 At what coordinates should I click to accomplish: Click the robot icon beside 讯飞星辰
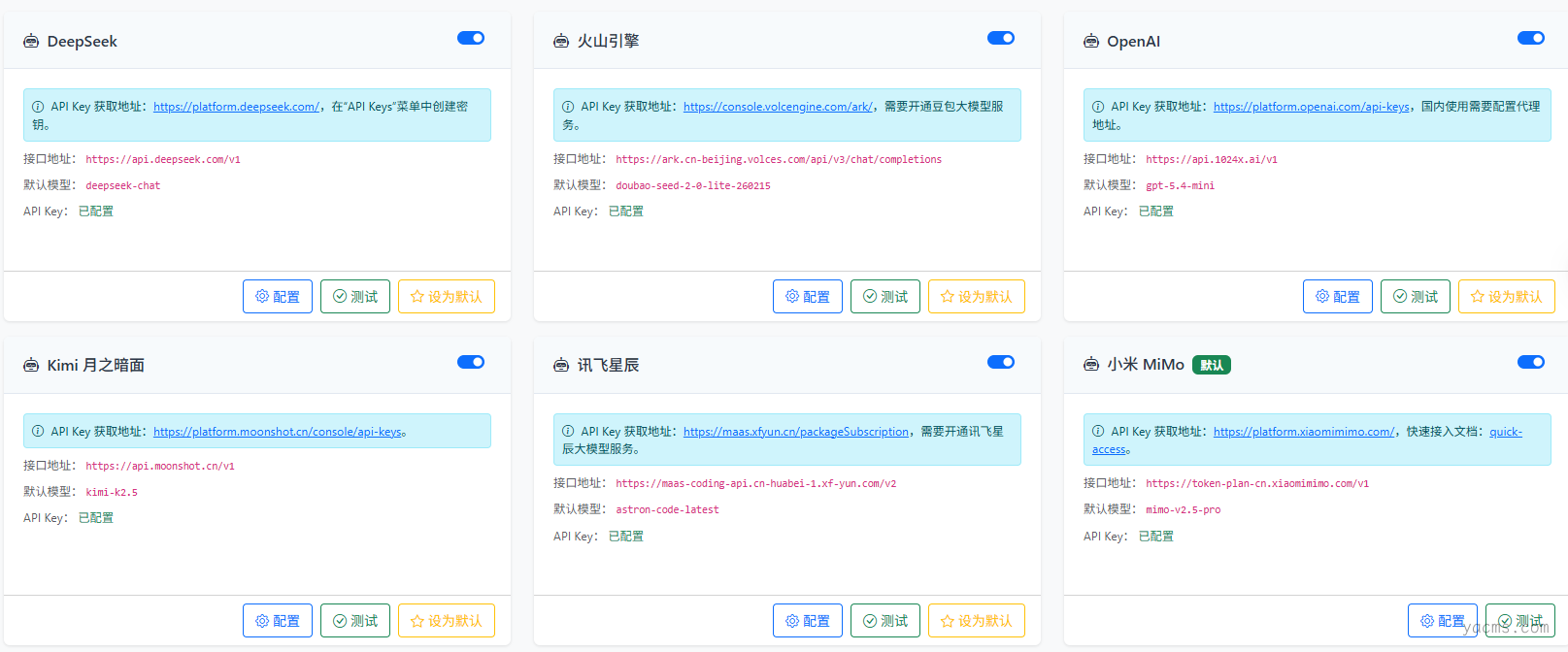point(561,365)
